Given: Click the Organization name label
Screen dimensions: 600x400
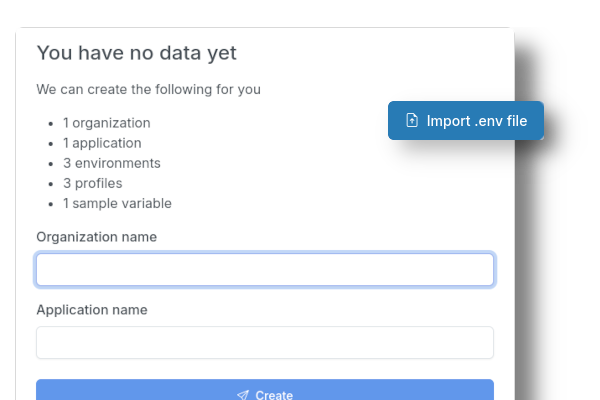Looking at the screenshot, I should tap(96, 237).
